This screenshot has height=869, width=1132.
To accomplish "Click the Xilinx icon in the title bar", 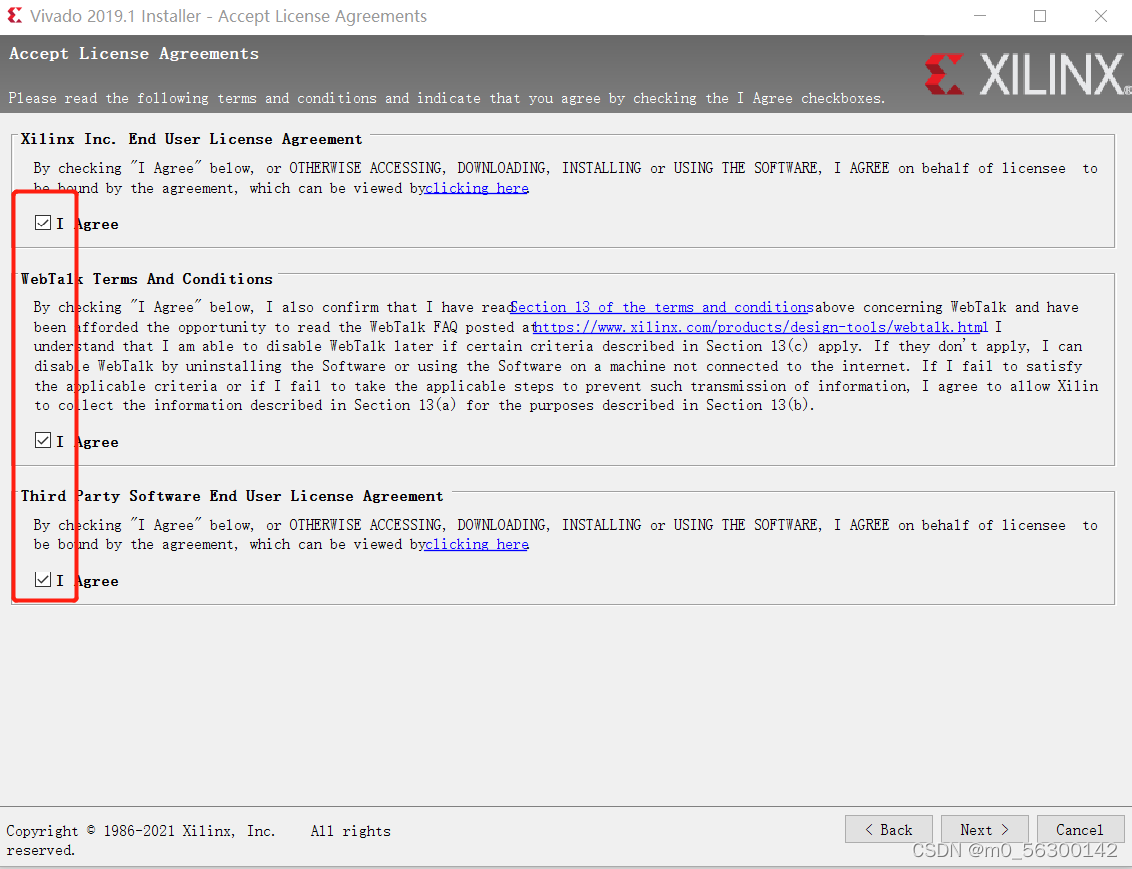I will point(14,16).
